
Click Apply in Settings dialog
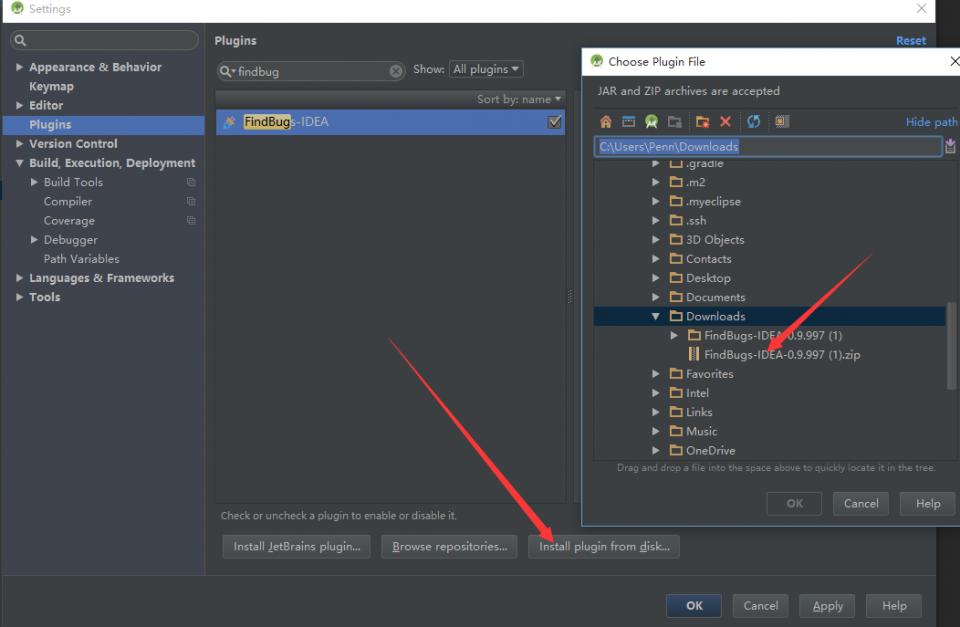[828, 606]
